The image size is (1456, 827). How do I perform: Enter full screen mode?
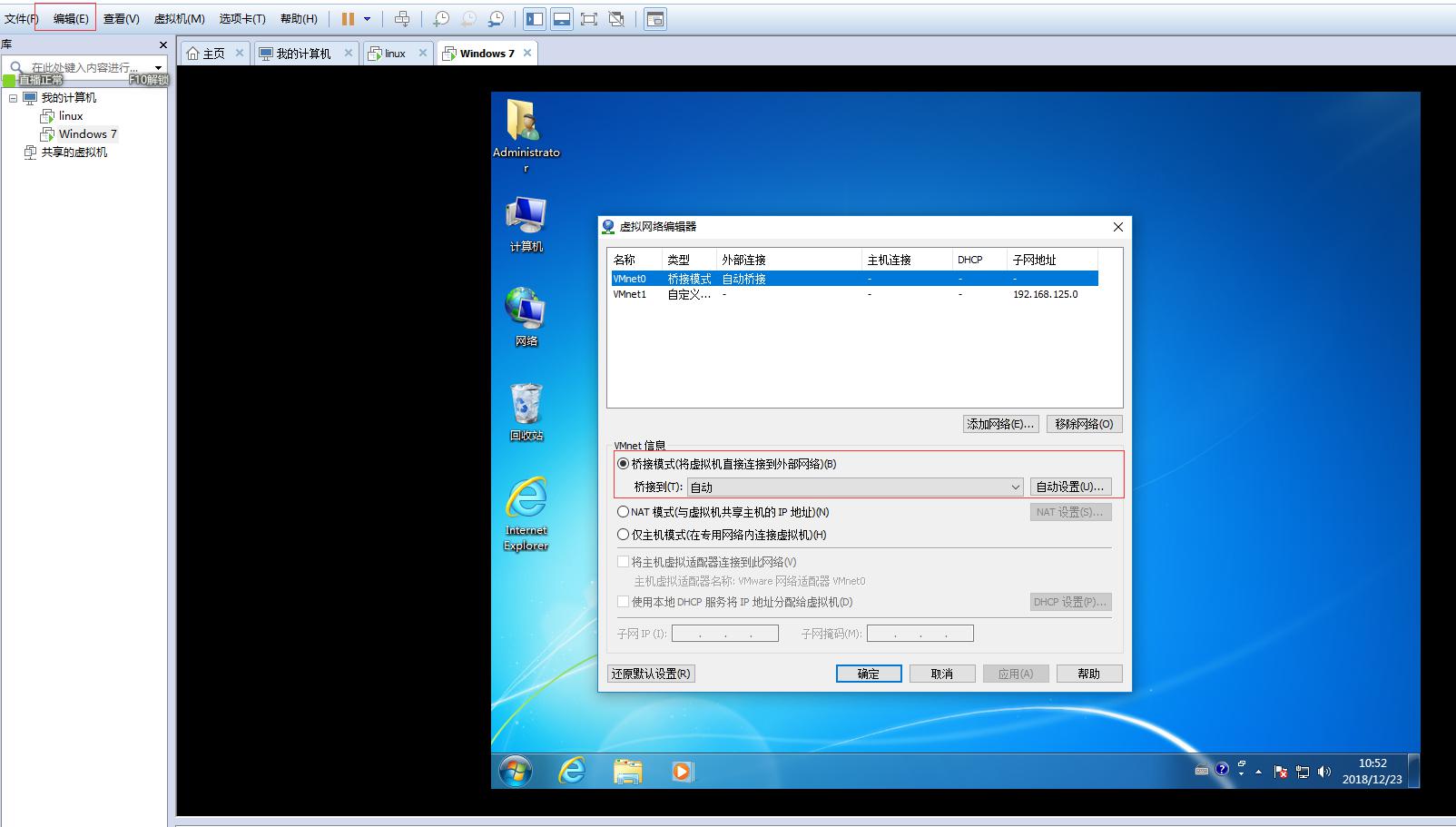(589, 18)
